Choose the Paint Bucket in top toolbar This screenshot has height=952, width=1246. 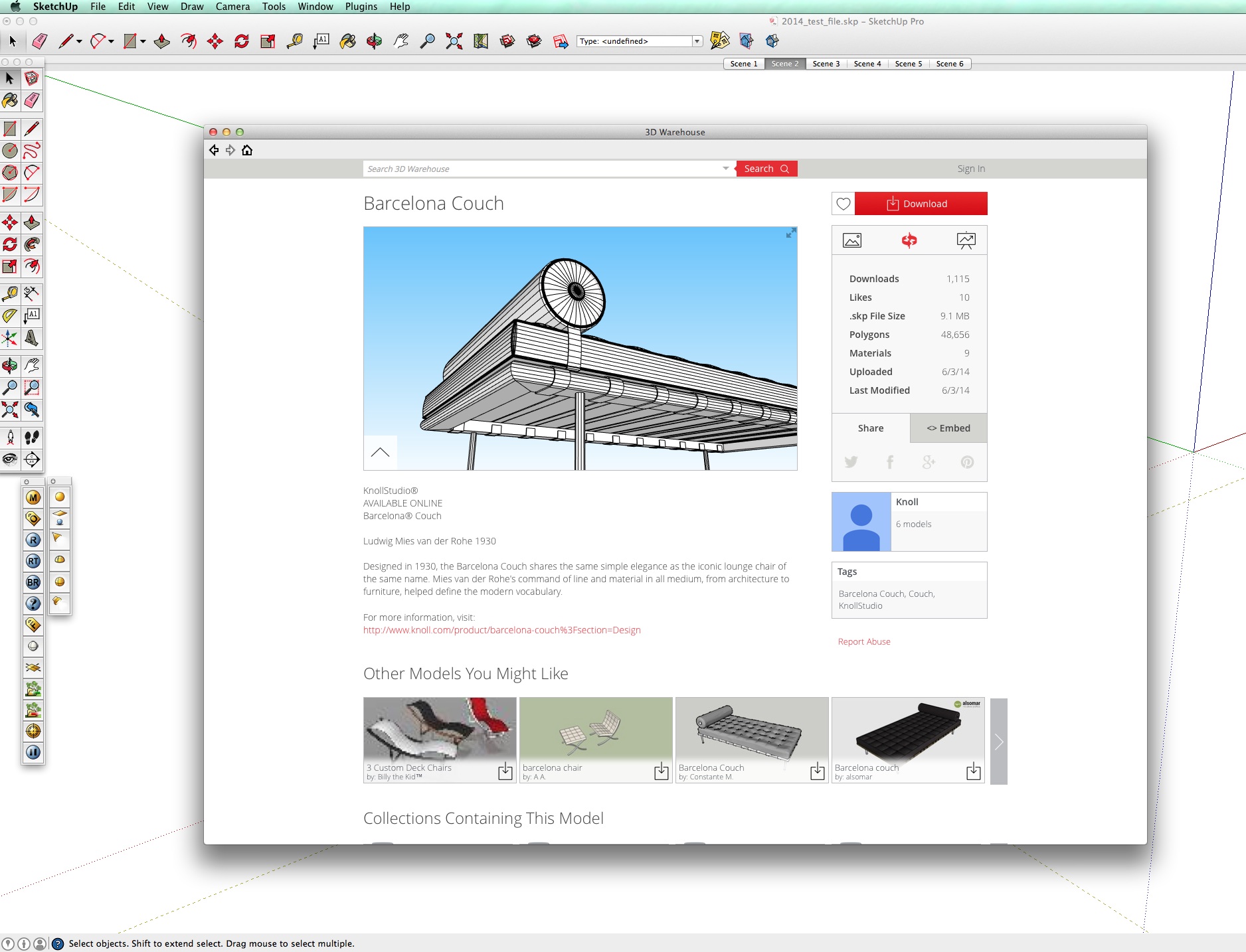[x=347, y=41]
